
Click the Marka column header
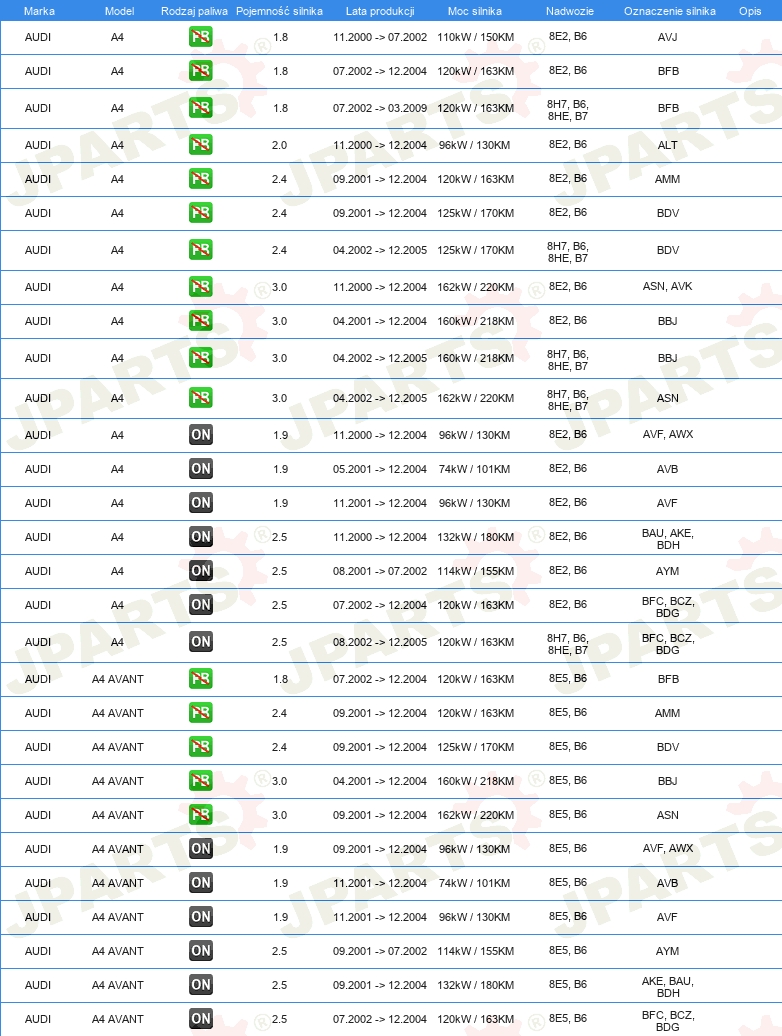tap(39, 11)
